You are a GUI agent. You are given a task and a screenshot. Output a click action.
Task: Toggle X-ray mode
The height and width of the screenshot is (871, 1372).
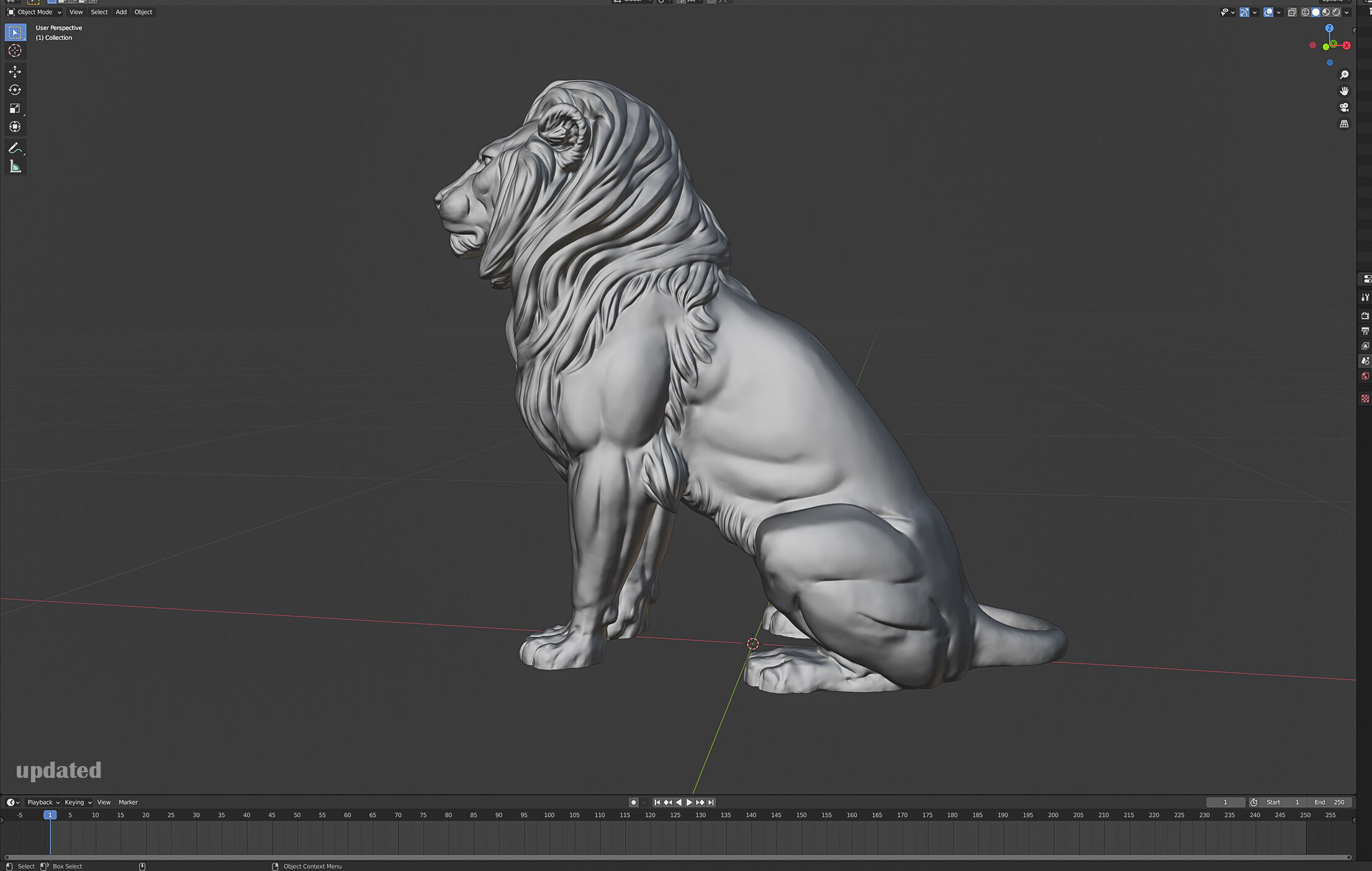[1292, 12]
